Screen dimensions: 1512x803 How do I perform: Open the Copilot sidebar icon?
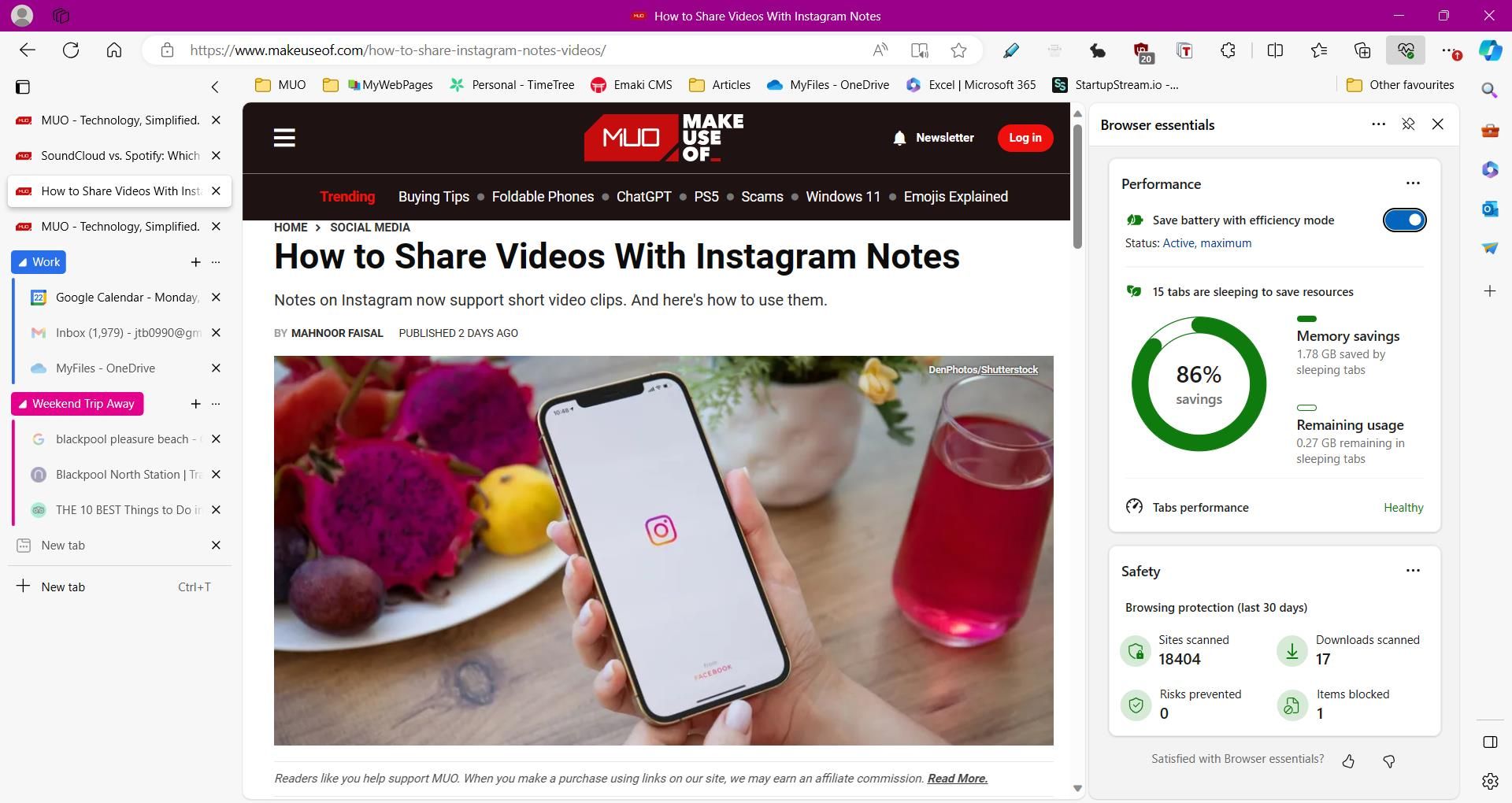[x=1489, y=50]
